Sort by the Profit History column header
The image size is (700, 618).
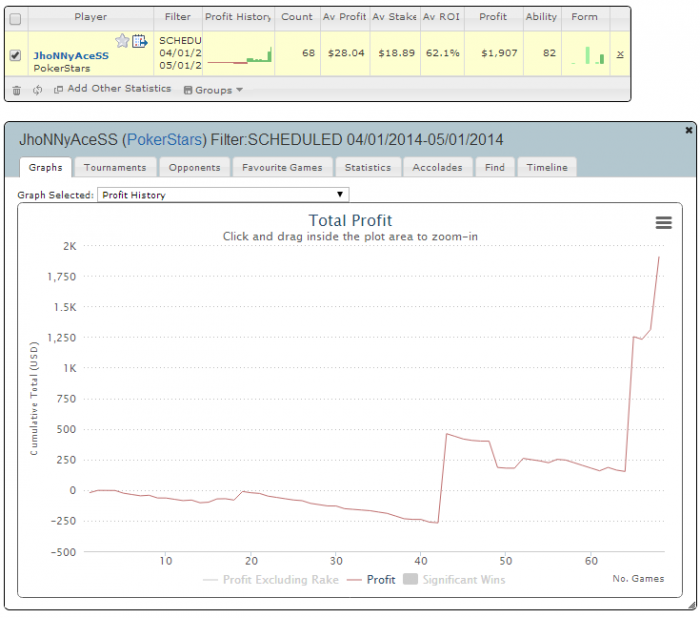[238, 17]
